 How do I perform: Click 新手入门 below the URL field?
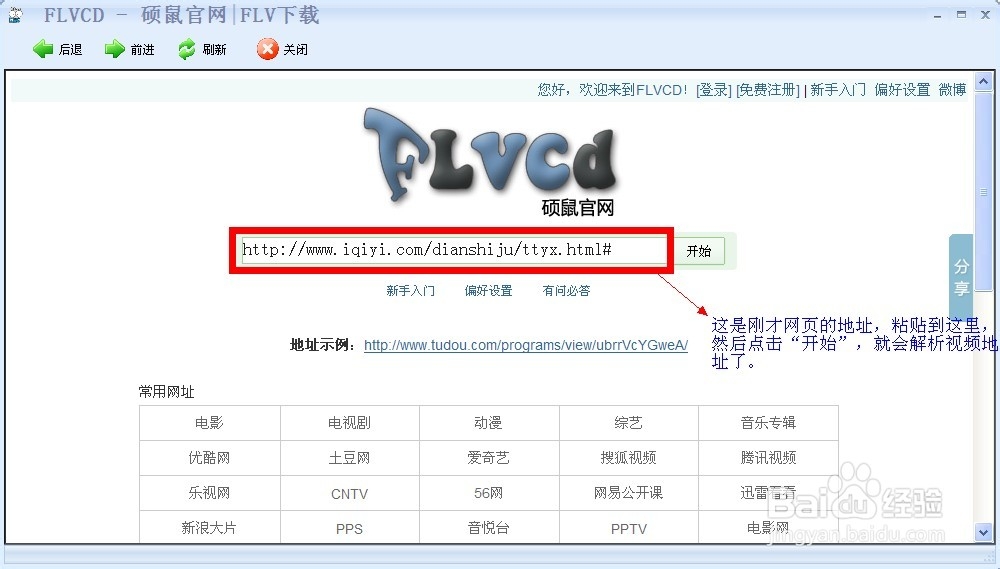tap(411, 291)
